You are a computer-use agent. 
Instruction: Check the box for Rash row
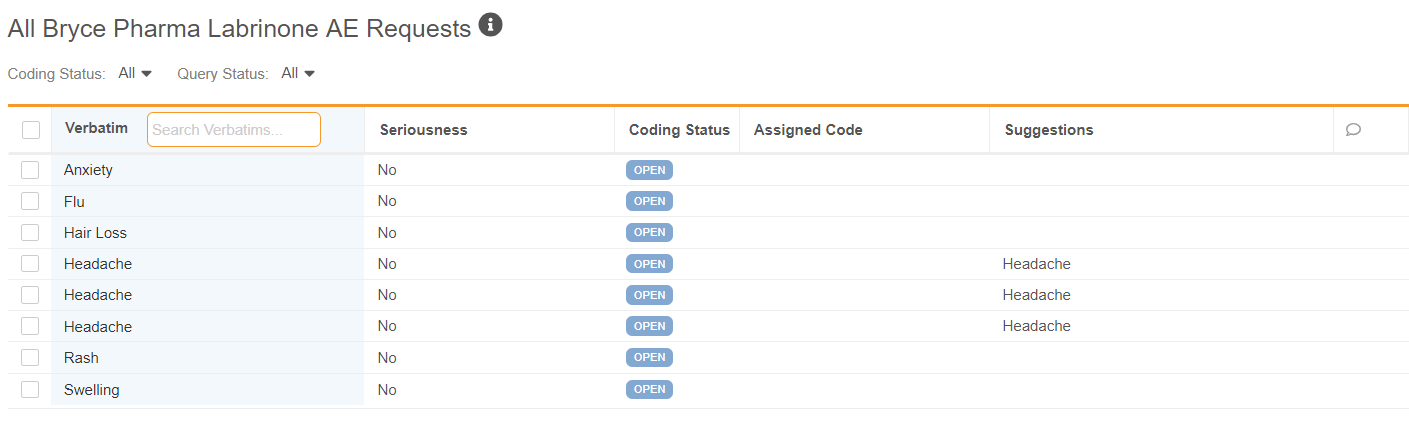click(x=30, y=358)
